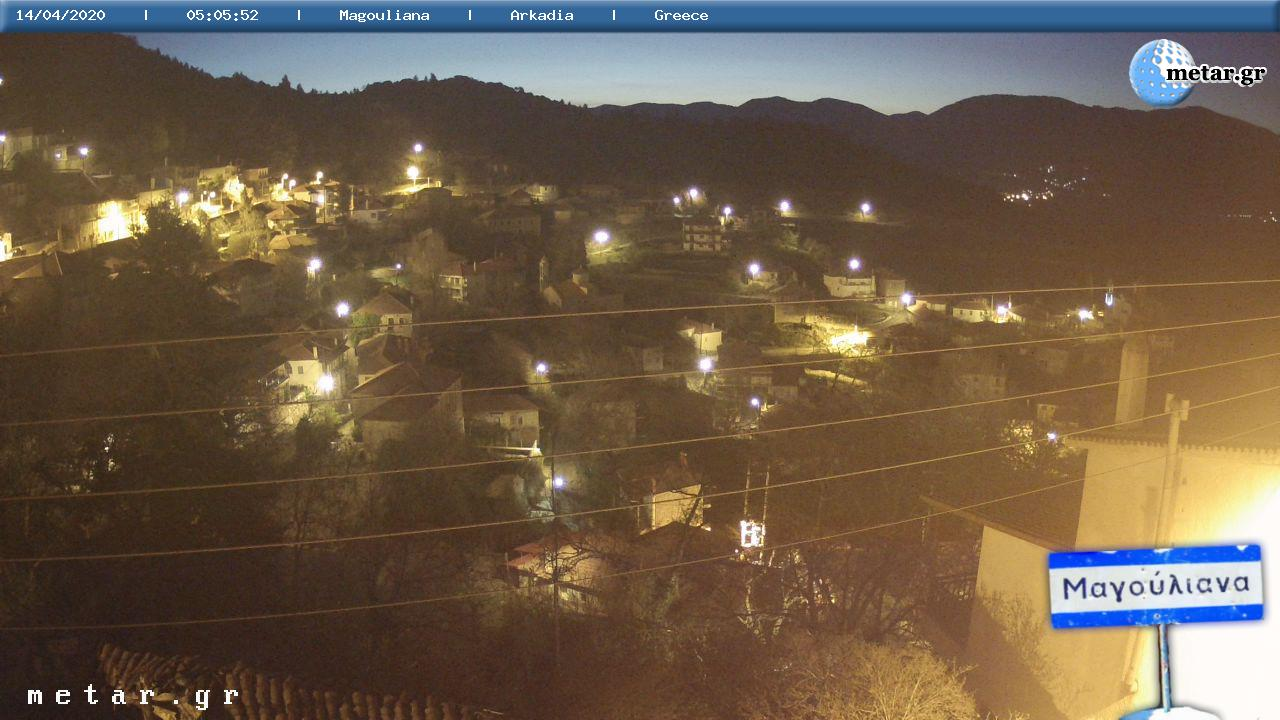
Task: Click the date text 14/04/2020
Action: click(x=60, y=15)
